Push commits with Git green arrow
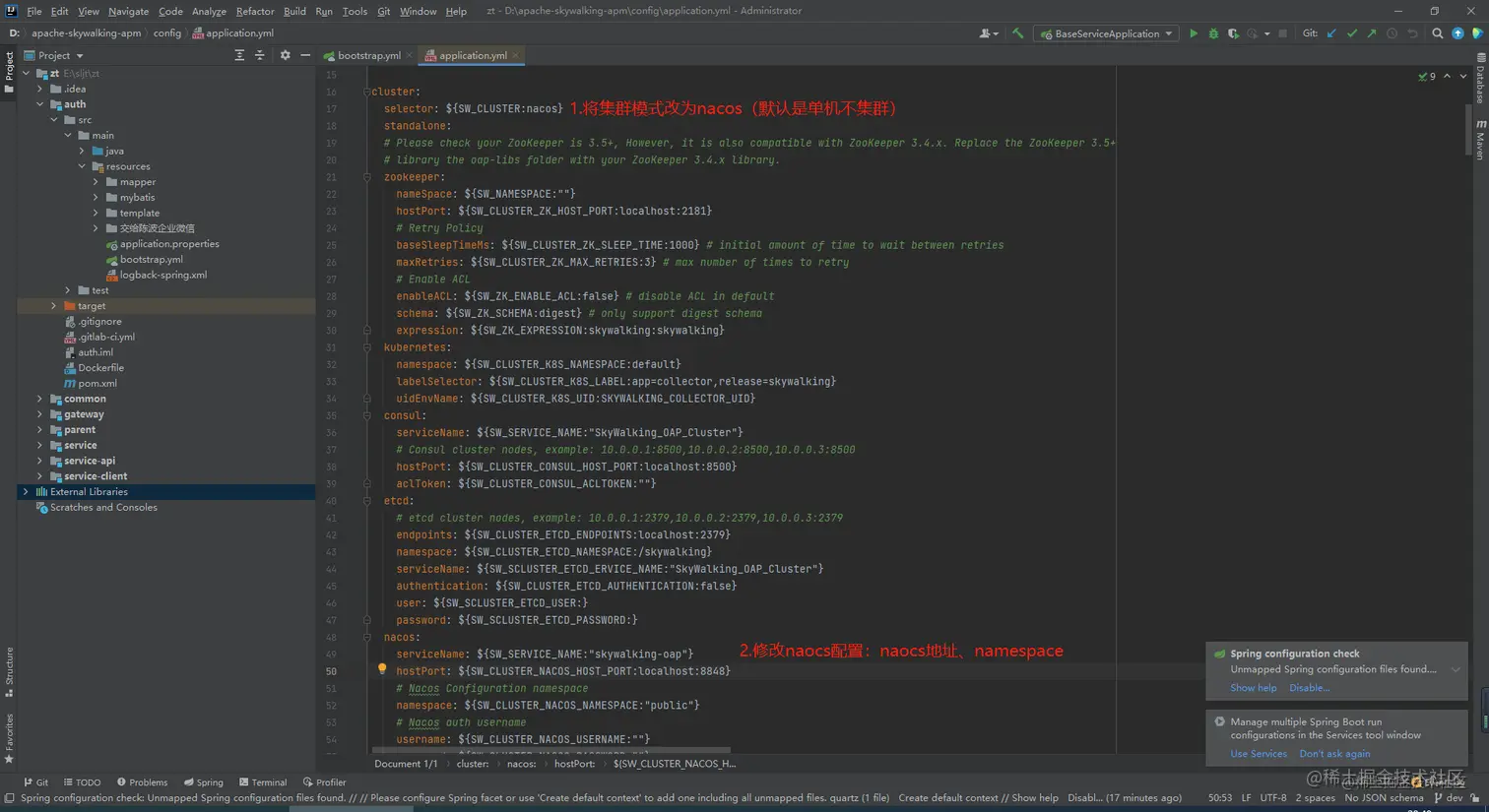The width and height of the screenshot is (1489, 812). 1371,33
